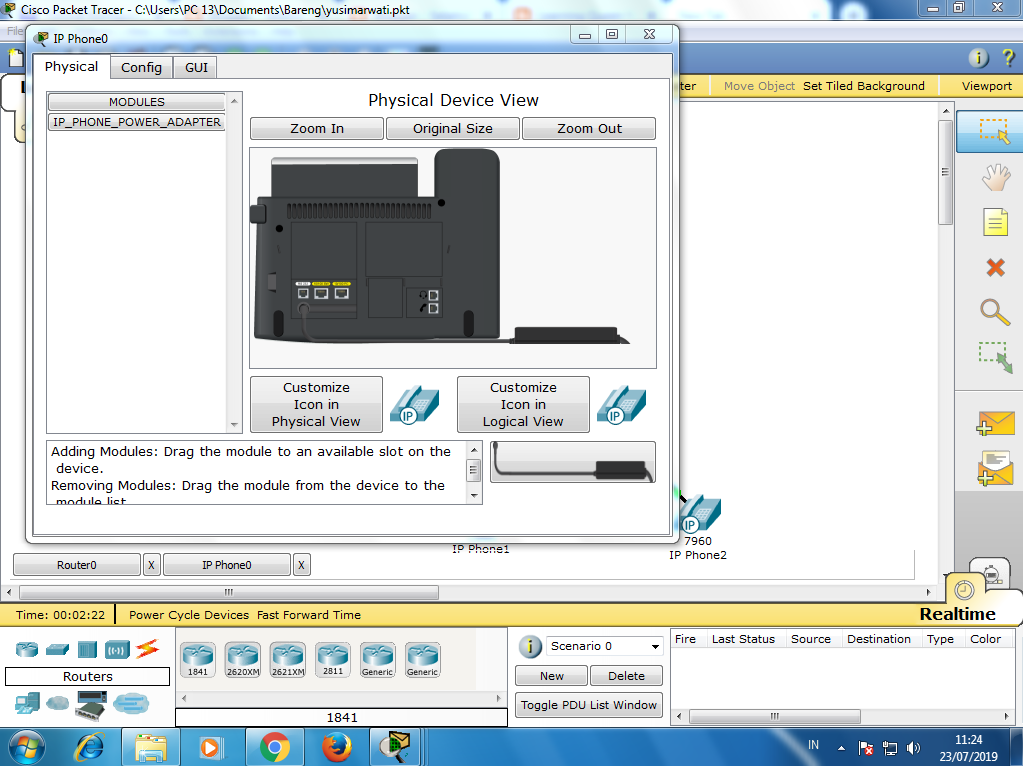Switch to the Physical tab
This screenshot has width=1023, height=766.
[x=71, y=67]
